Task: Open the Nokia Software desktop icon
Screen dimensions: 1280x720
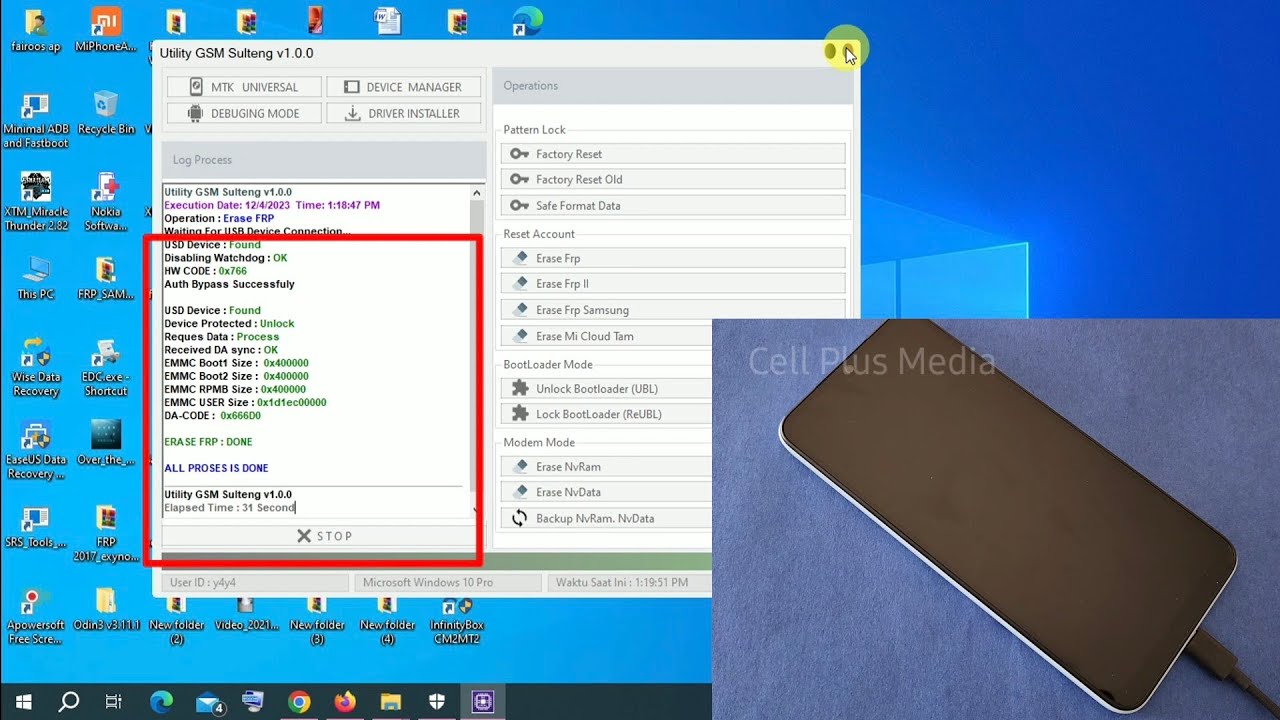Action: tap(106, 203)
